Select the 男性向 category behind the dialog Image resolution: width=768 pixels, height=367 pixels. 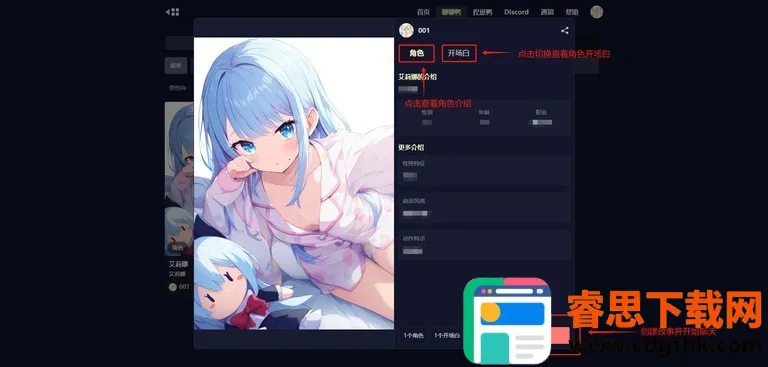tap(177, 88)
